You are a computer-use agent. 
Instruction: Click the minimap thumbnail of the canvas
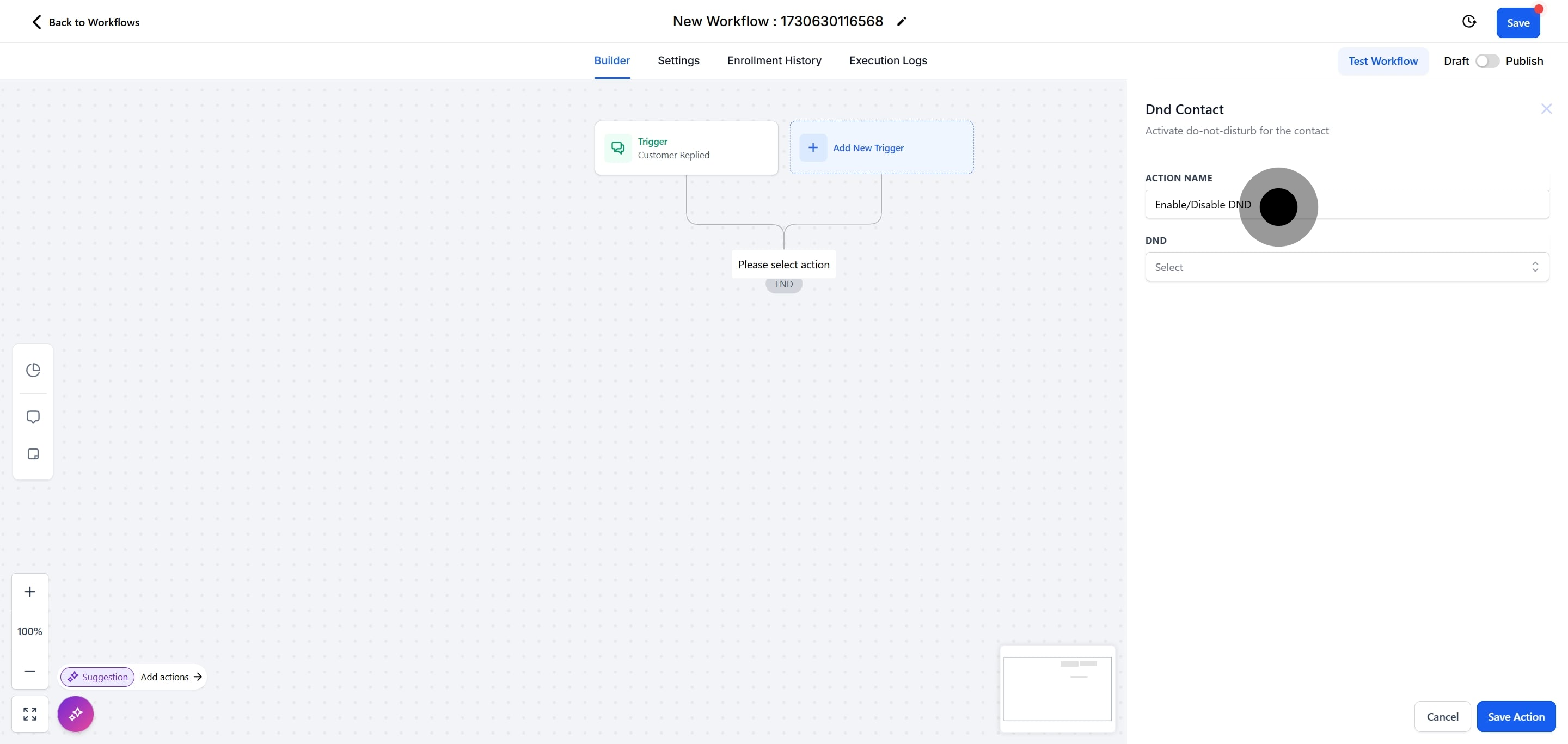point(1057,688)
